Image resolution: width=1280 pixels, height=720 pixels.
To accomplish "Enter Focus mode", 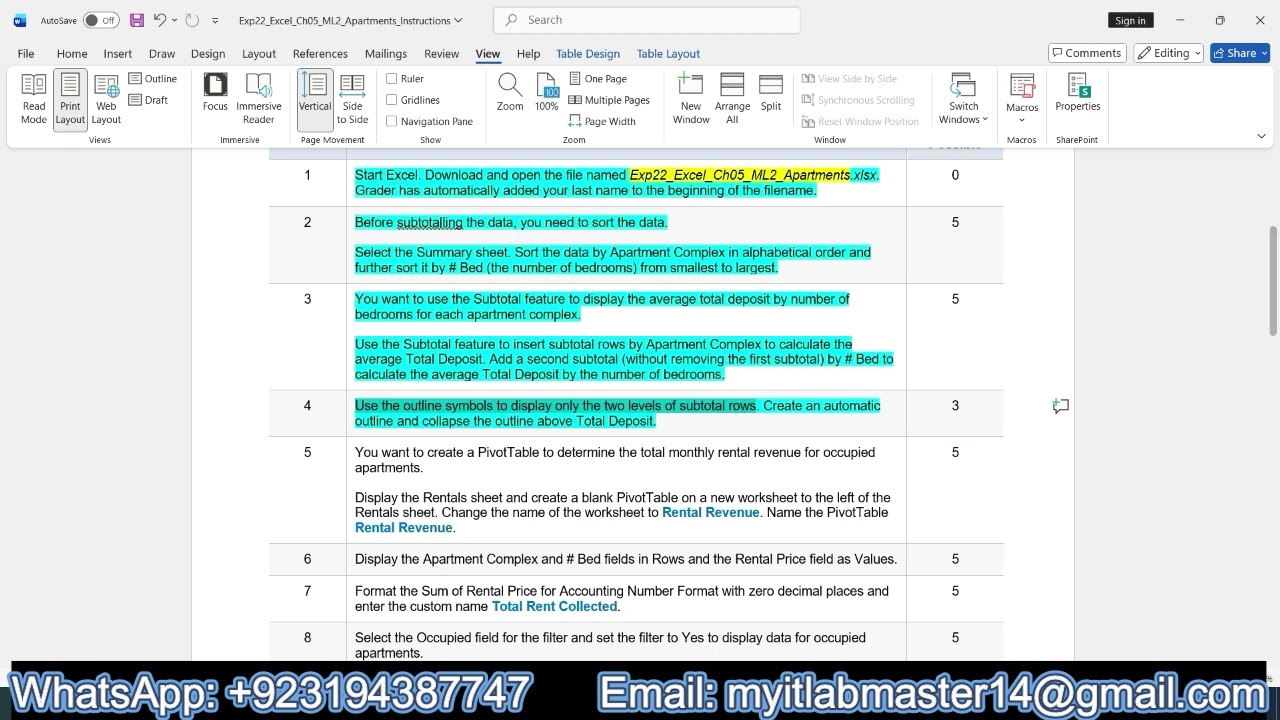I will pyautogui.click(x=215, y=92).
